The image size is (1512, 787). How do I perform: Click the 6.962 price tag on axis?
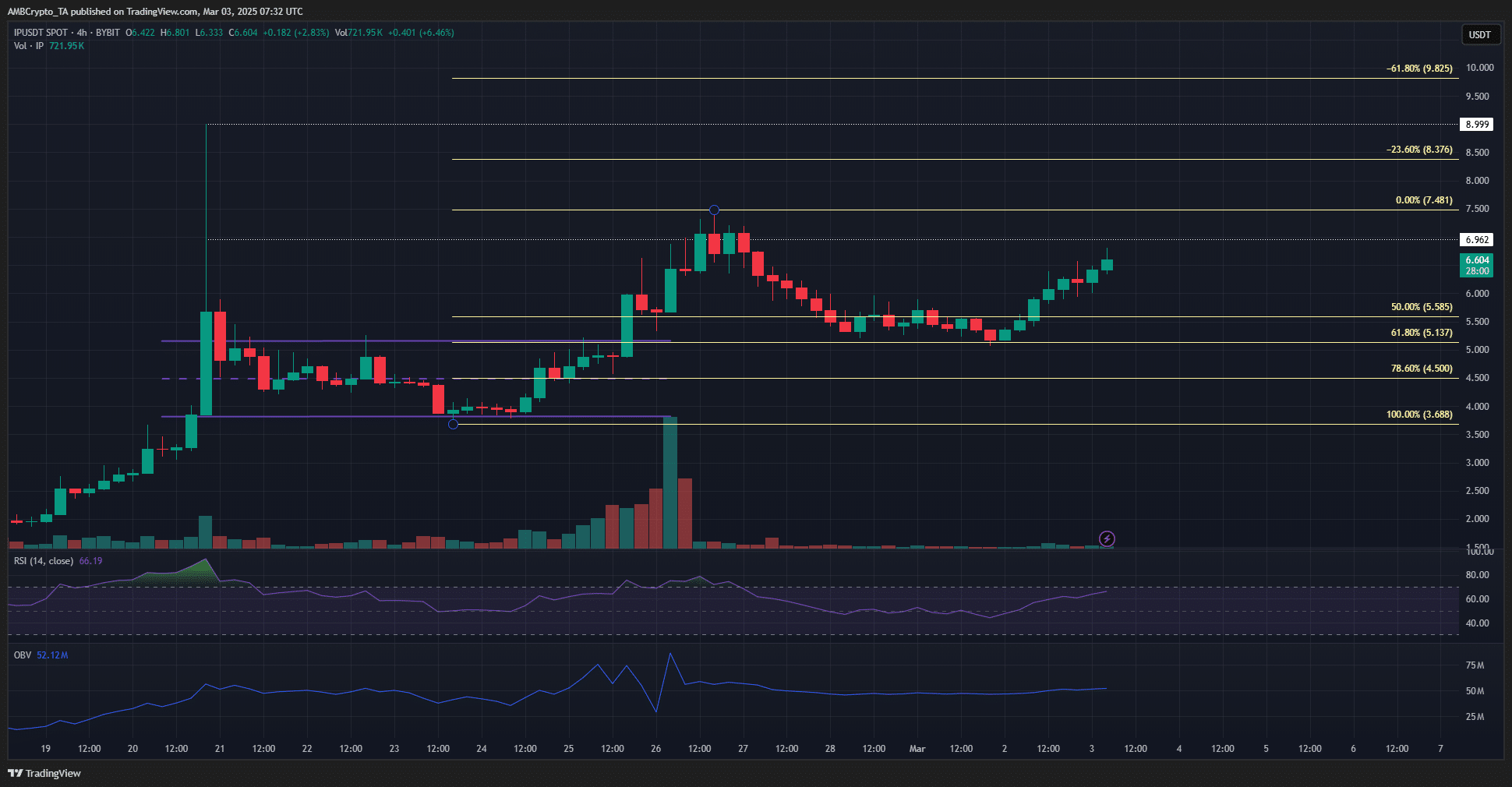[1477, 240]
